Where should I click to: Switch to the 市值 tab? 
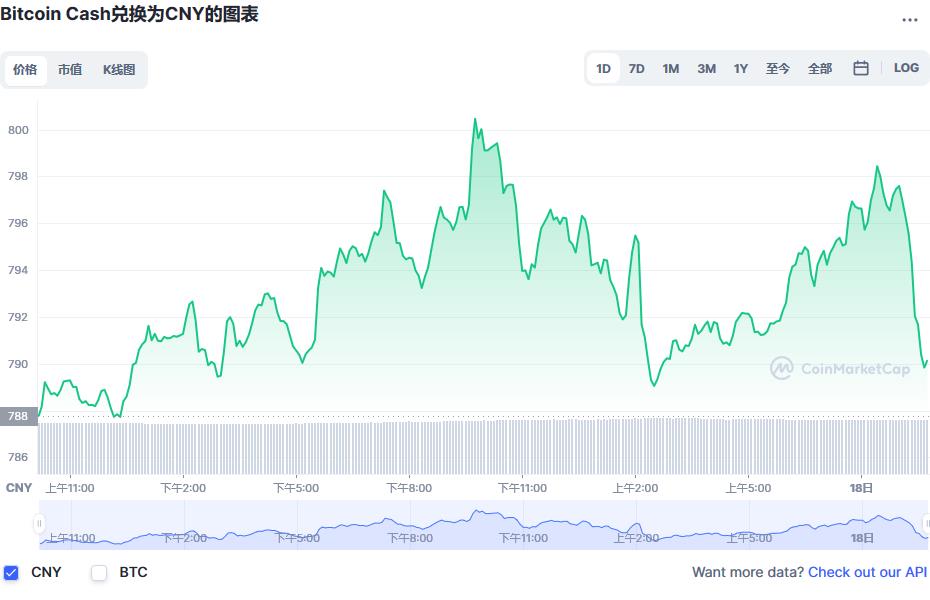click(71, 70)
